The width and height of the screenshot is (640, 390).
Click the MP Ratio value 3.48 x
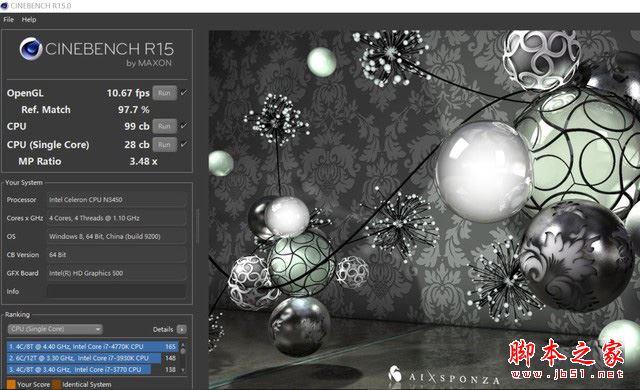coord(143,161)
